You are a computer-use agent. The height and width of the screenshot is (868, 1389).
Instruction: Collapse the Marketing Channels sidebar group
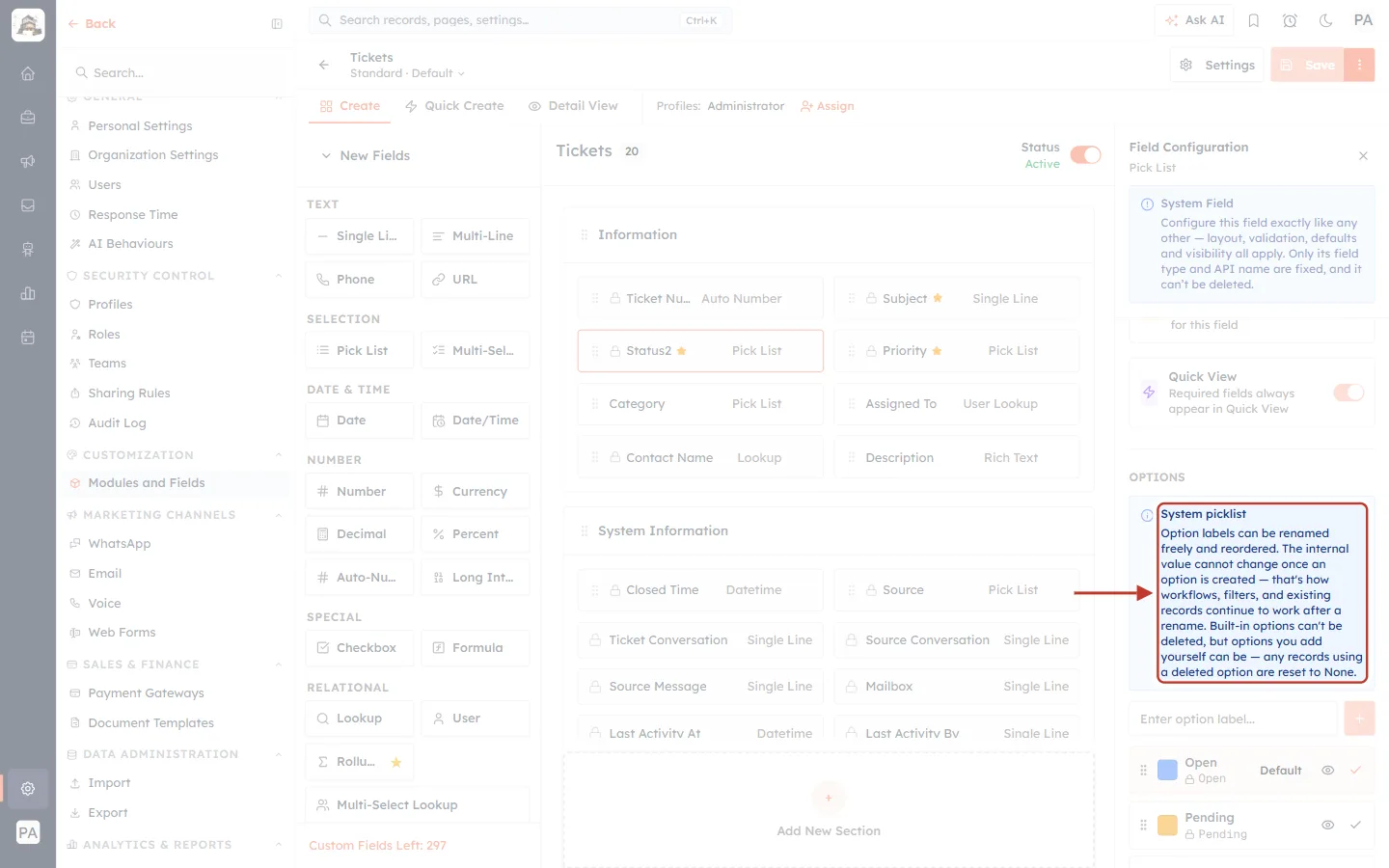[x=279, y=515]
